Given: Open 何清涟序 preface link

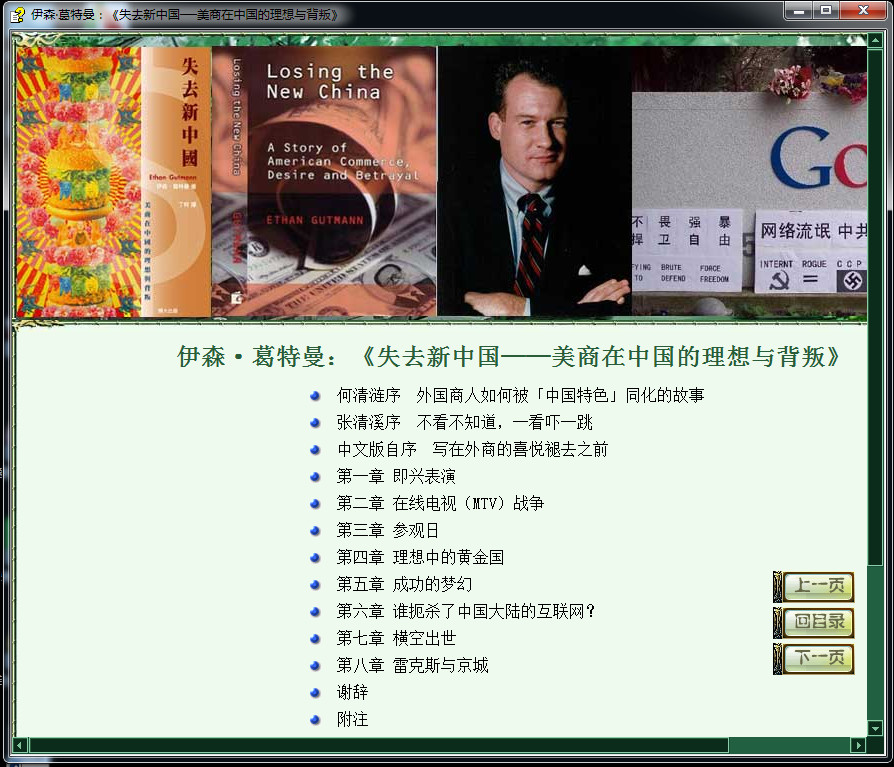Looking at the screenshot, I should coord(520,395).
